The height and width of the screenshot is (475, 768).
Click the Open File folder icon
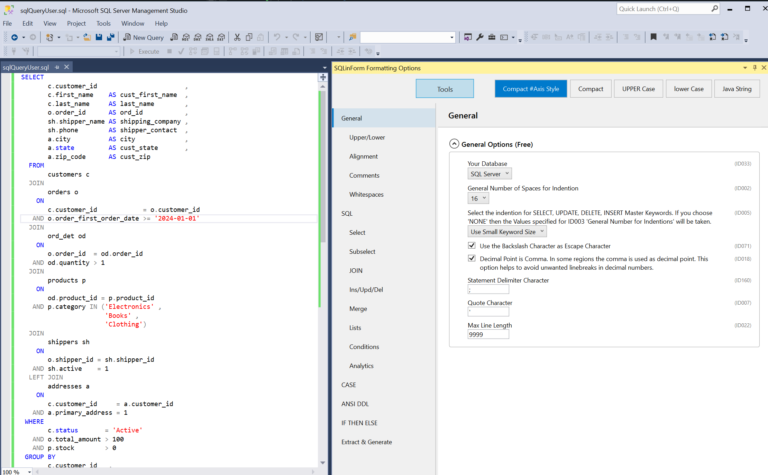click(x=87, y=37)
